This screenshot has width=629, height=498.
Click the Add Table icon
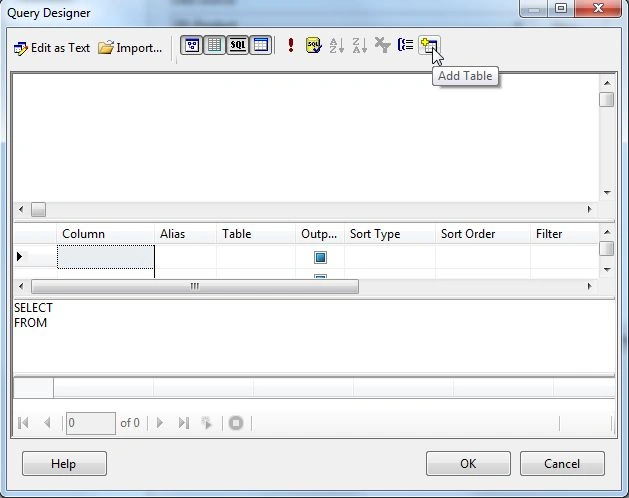click(429, 45)
